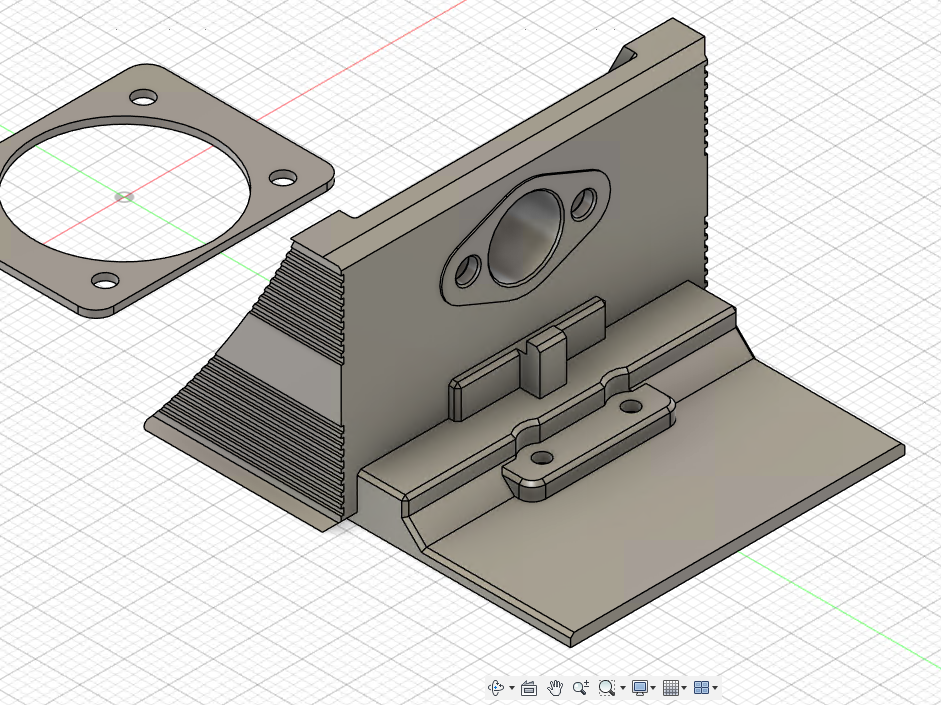Select the Pan hand tool
Screen dimensions: 941x705
(x=555, y=688)
